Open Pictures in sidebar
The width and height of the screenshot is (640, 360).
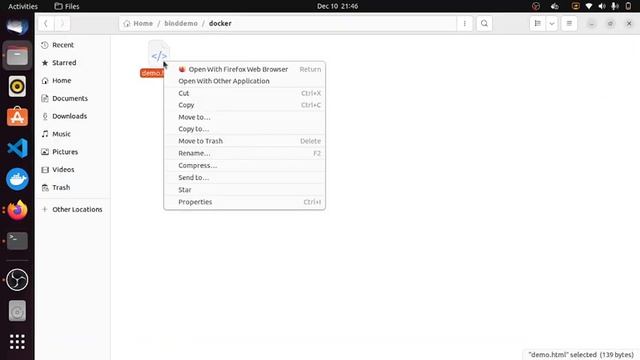pos(73,152)
